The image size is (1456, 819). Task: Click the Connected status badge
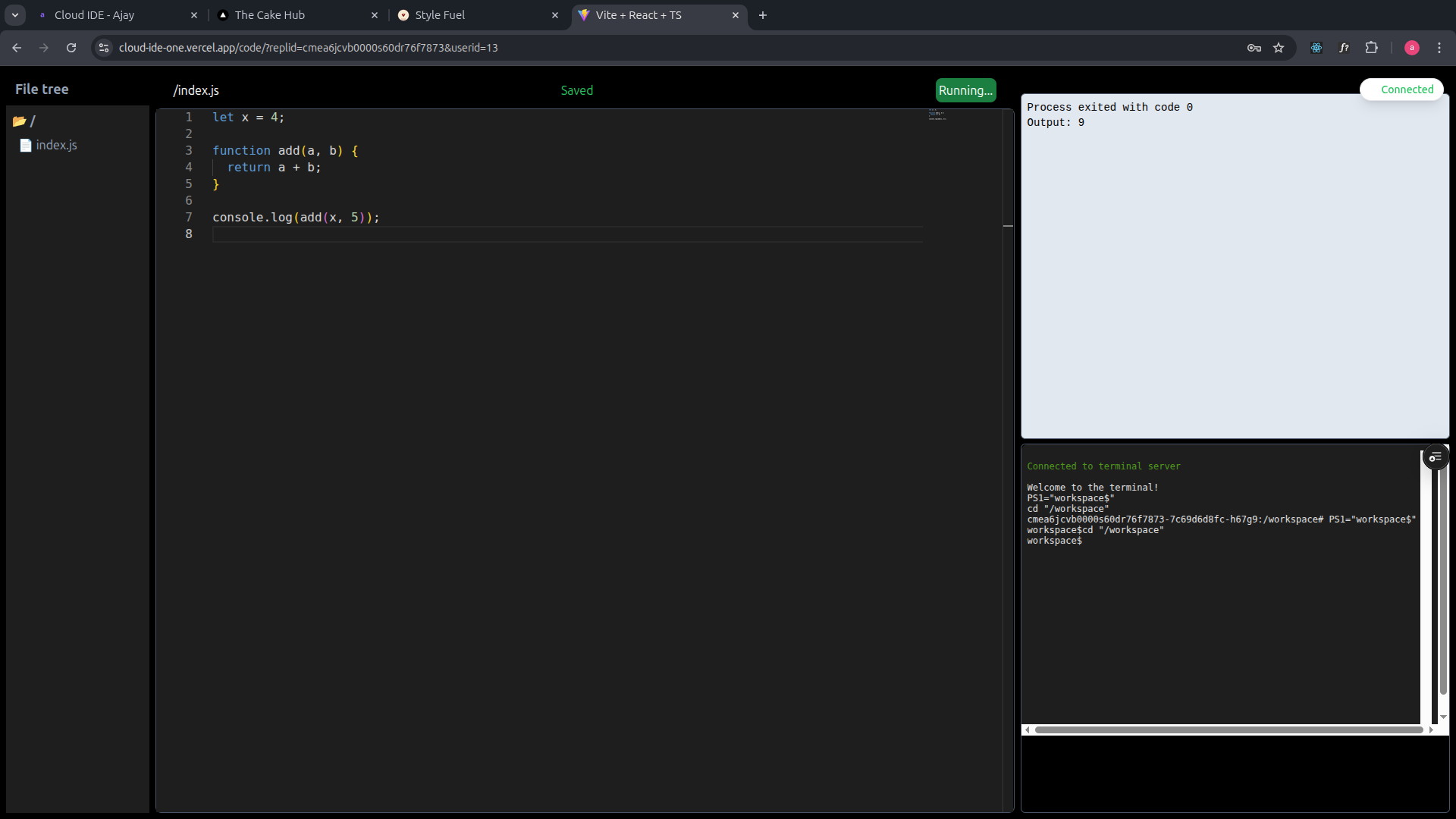point(1401,89)
